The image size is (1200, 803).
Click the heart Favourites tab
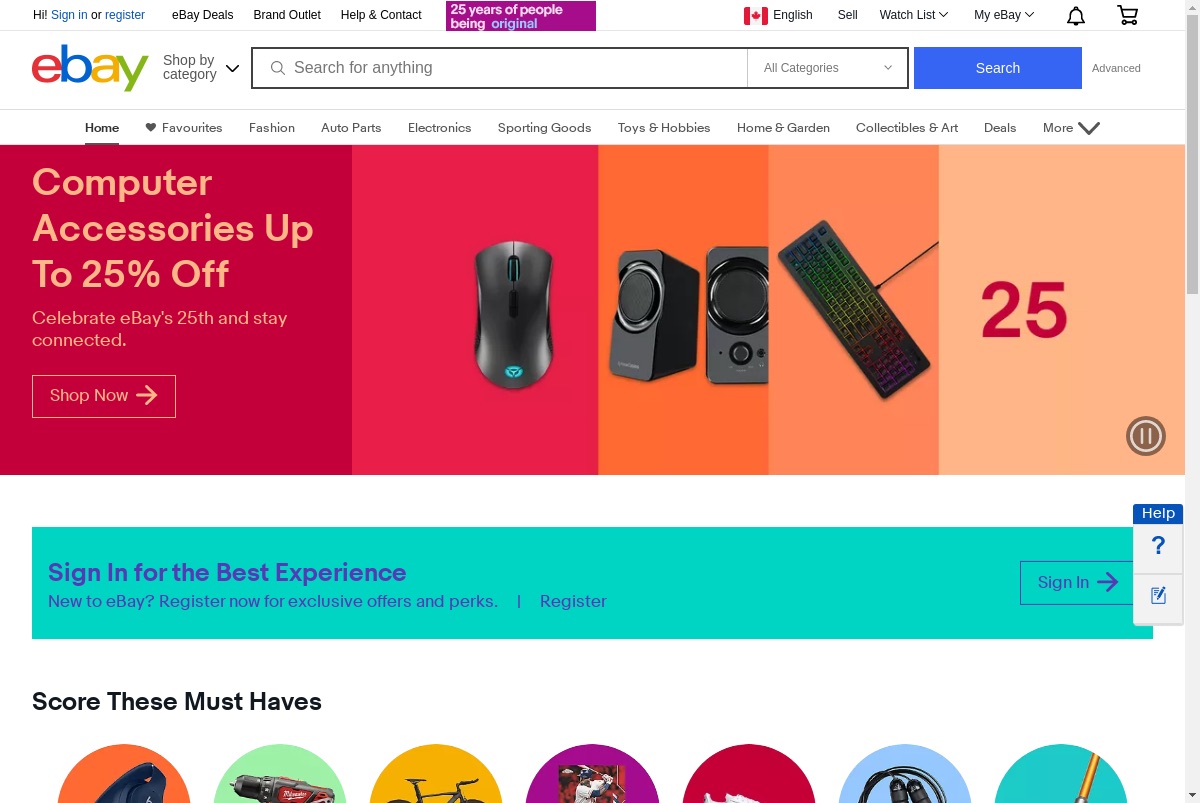tap(184, 128)
